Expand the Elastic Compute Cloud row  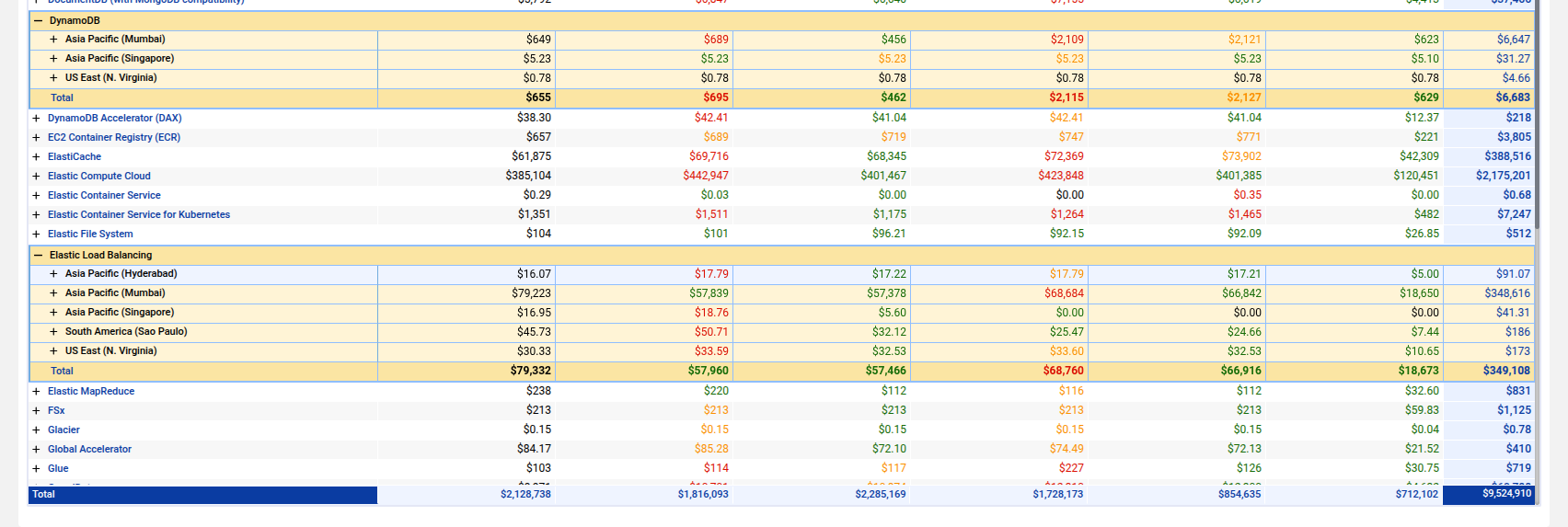click(x=36, y=176)
